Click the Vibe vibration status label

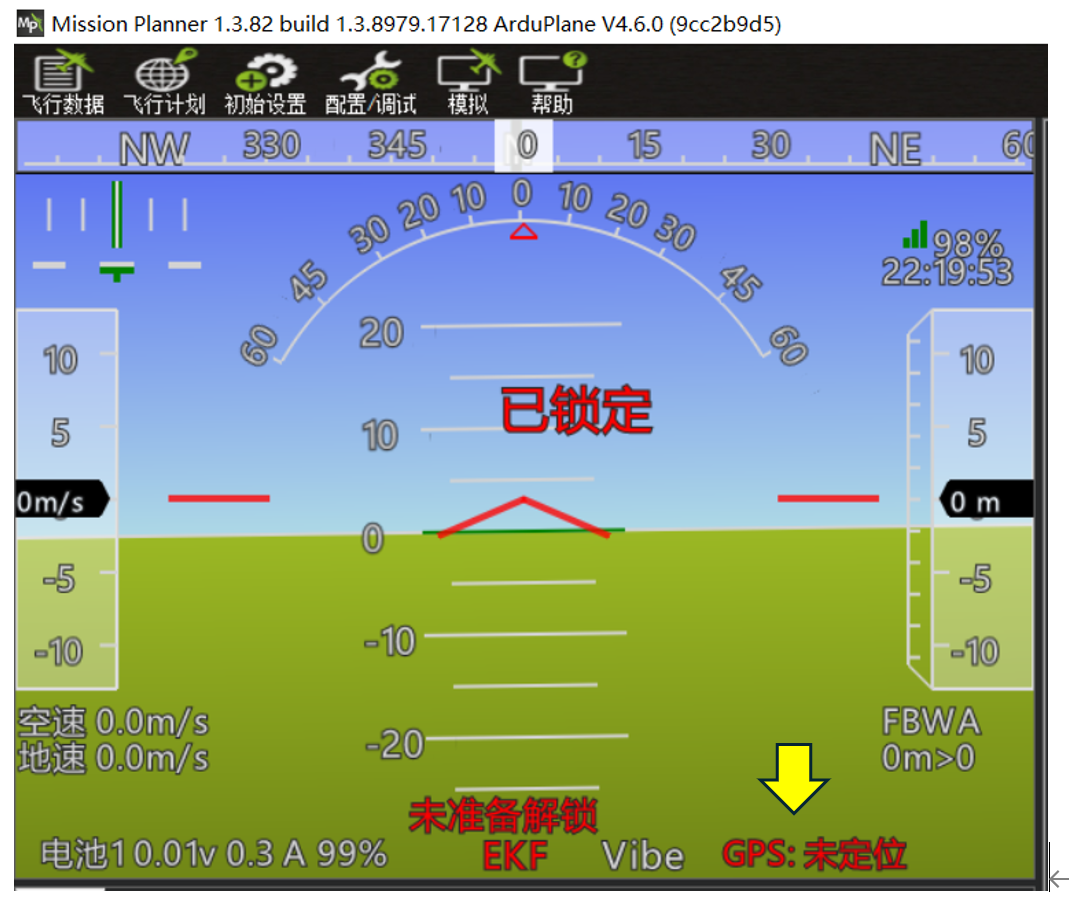(642, 856)
